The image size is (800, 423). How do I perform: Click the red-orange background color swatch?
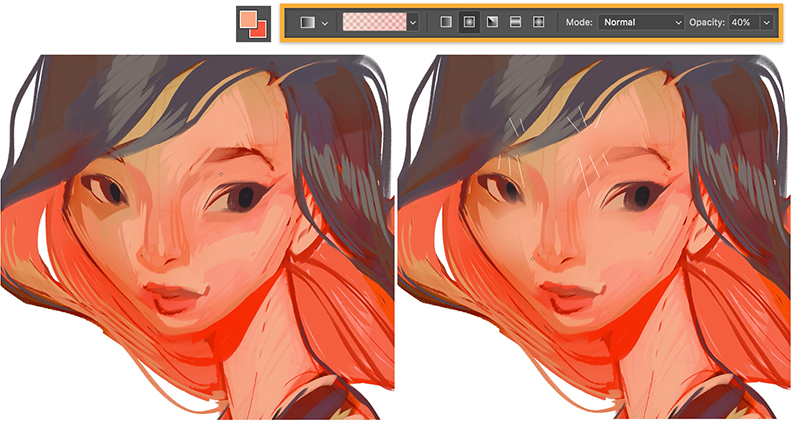pyautogui.click(x=259, y=29)
